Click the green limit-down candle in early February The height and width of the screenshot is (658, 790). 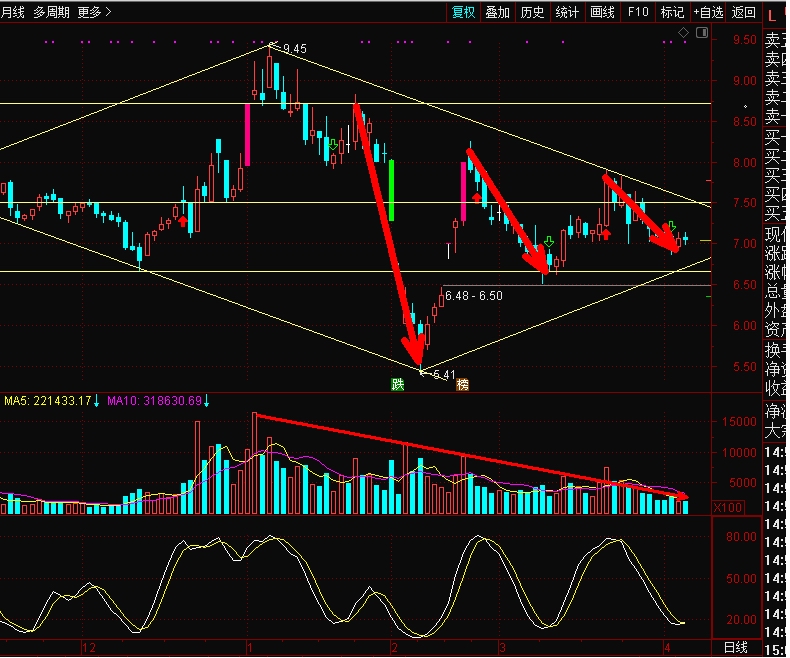(x=391, y=190)
